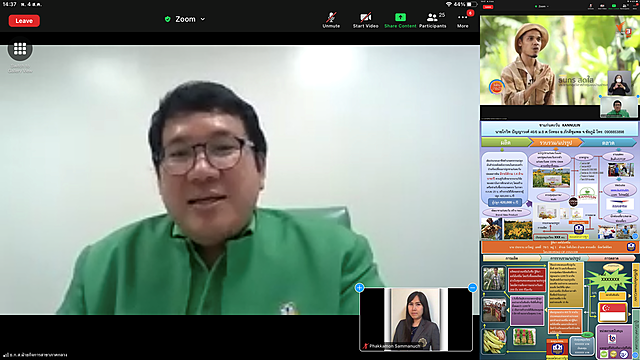640x360 pixels.
Task: Click the Singapore flag in lower infographic
Action: (x=612, y=312)
